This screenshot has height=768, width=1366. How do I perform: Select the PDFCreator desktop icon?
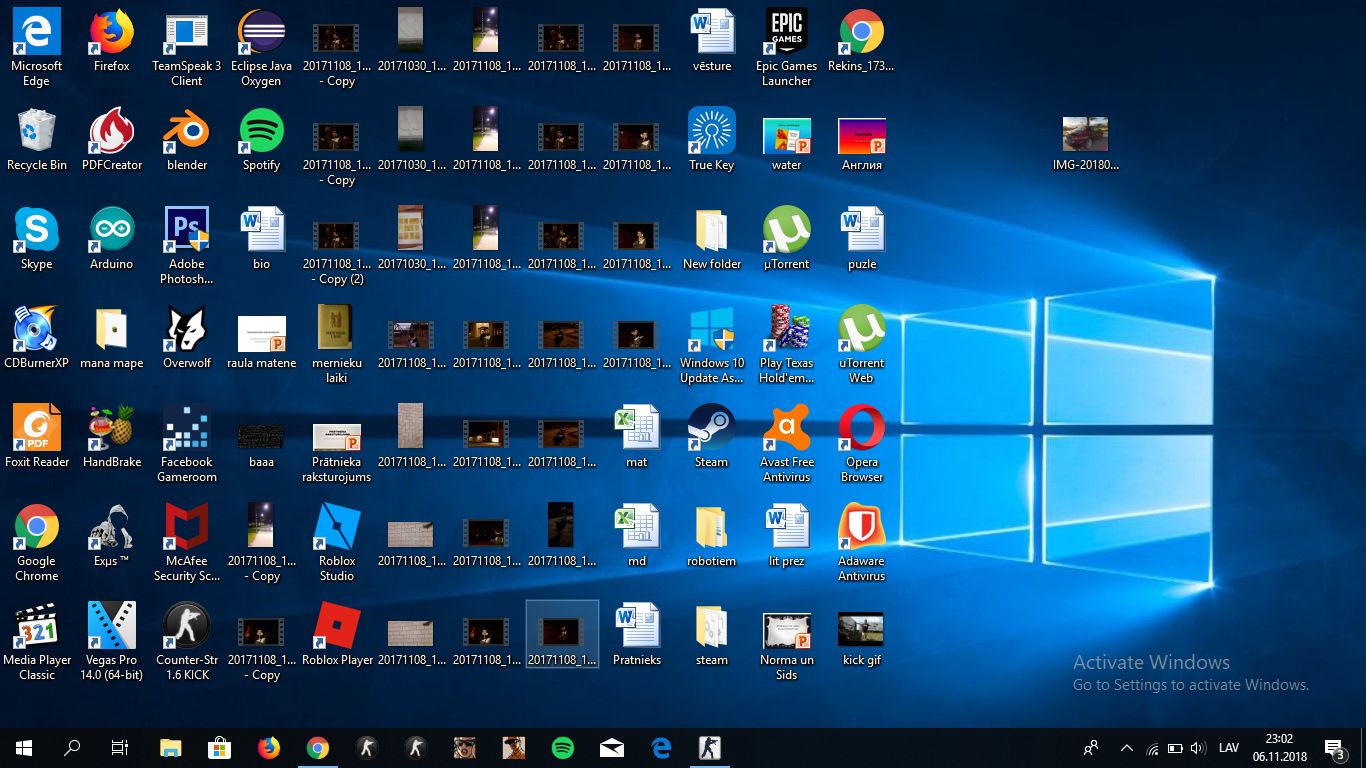click(112, 139)
